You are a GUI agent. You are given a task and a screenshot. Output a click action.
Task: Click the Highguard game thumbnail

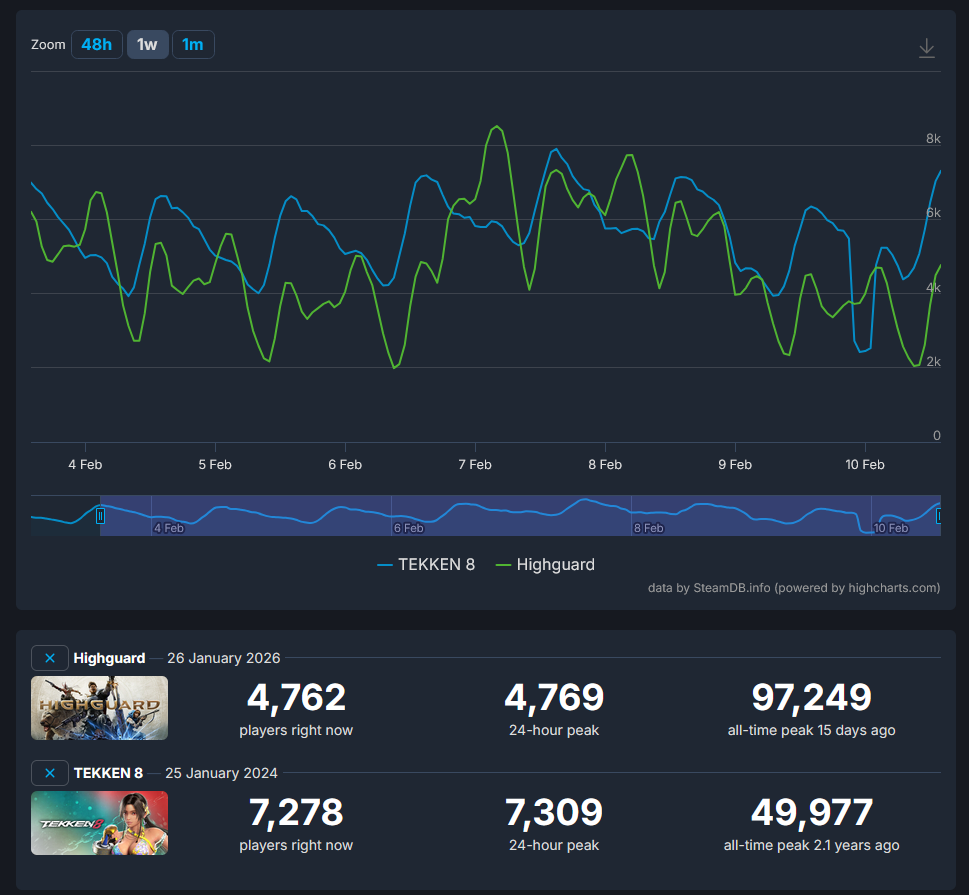coord(99,708)
